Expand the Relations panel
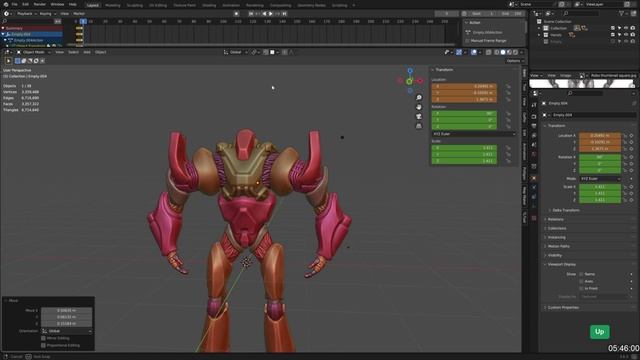The image size is (640, 360). 556,219
